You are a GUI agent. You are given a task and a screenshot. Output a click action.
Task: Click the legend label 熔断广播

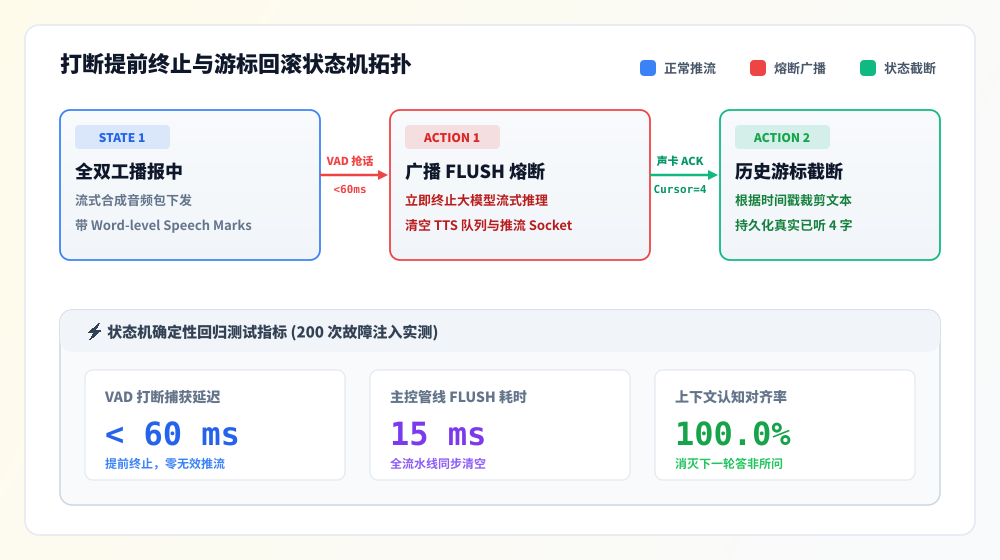tap(800, 68)
